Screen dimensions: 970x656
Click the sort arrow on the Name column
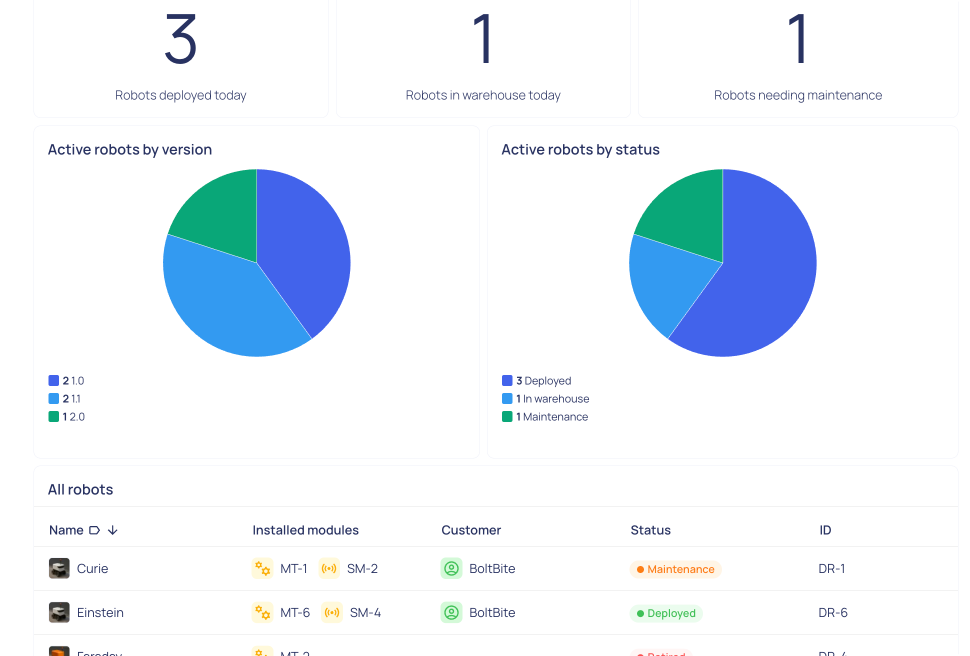112,530
